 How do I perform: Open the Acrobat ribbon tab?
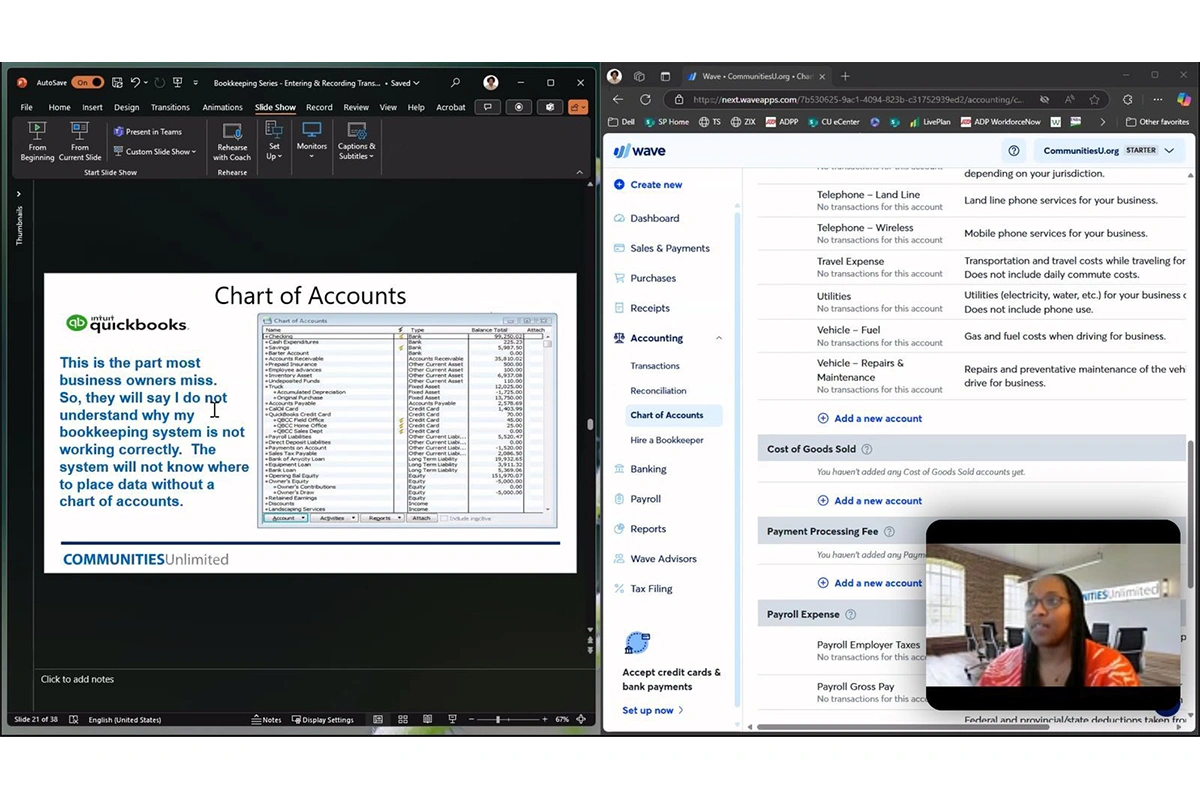451,107
